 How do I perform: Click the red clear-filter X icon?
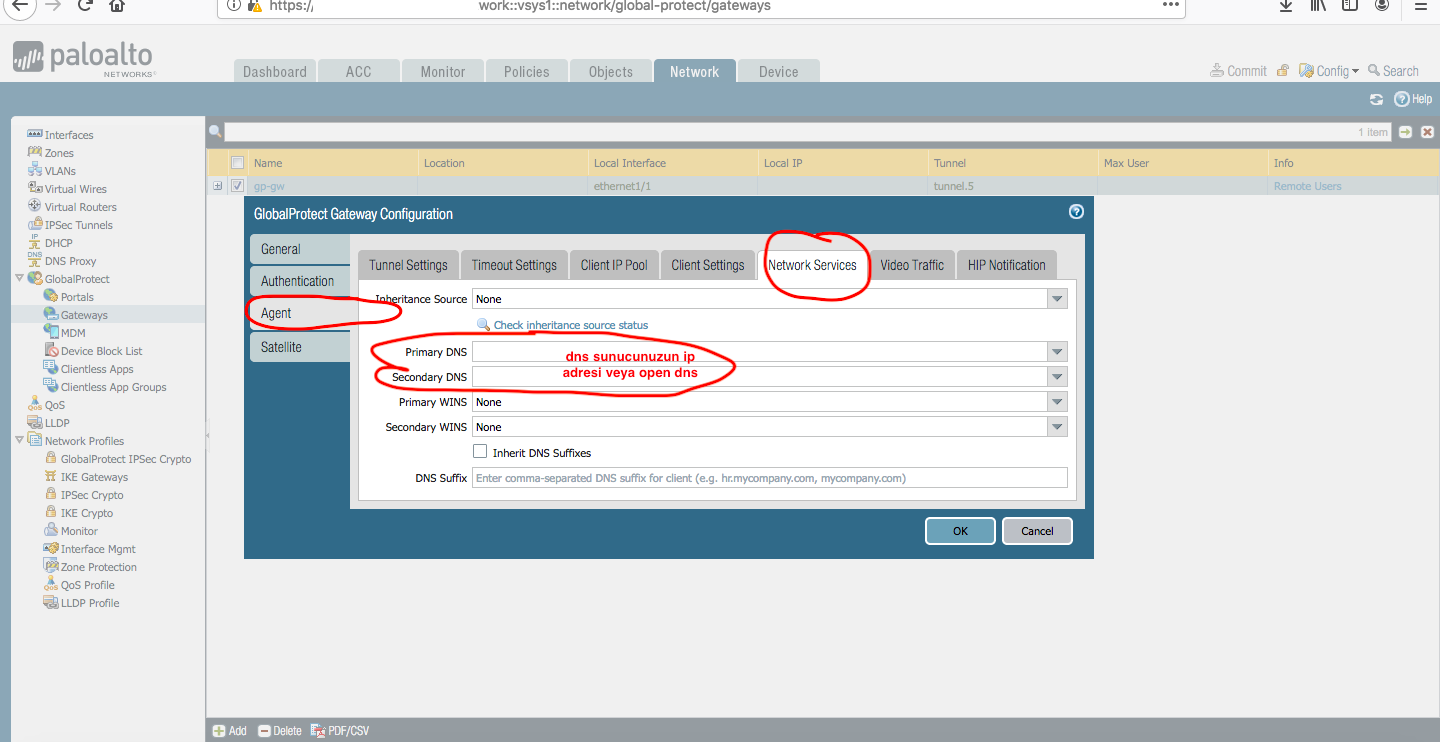(1428, 132)
